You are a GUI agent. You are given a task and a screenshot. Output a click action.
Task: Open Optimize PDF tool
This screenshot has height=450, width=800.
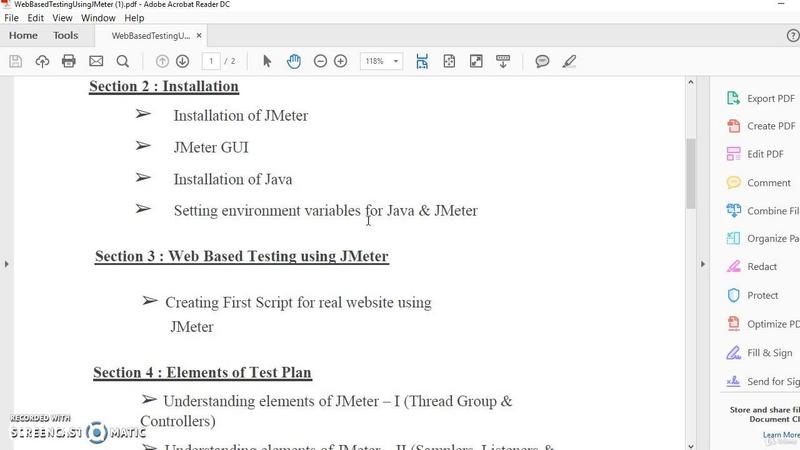[x=763, y=324]
